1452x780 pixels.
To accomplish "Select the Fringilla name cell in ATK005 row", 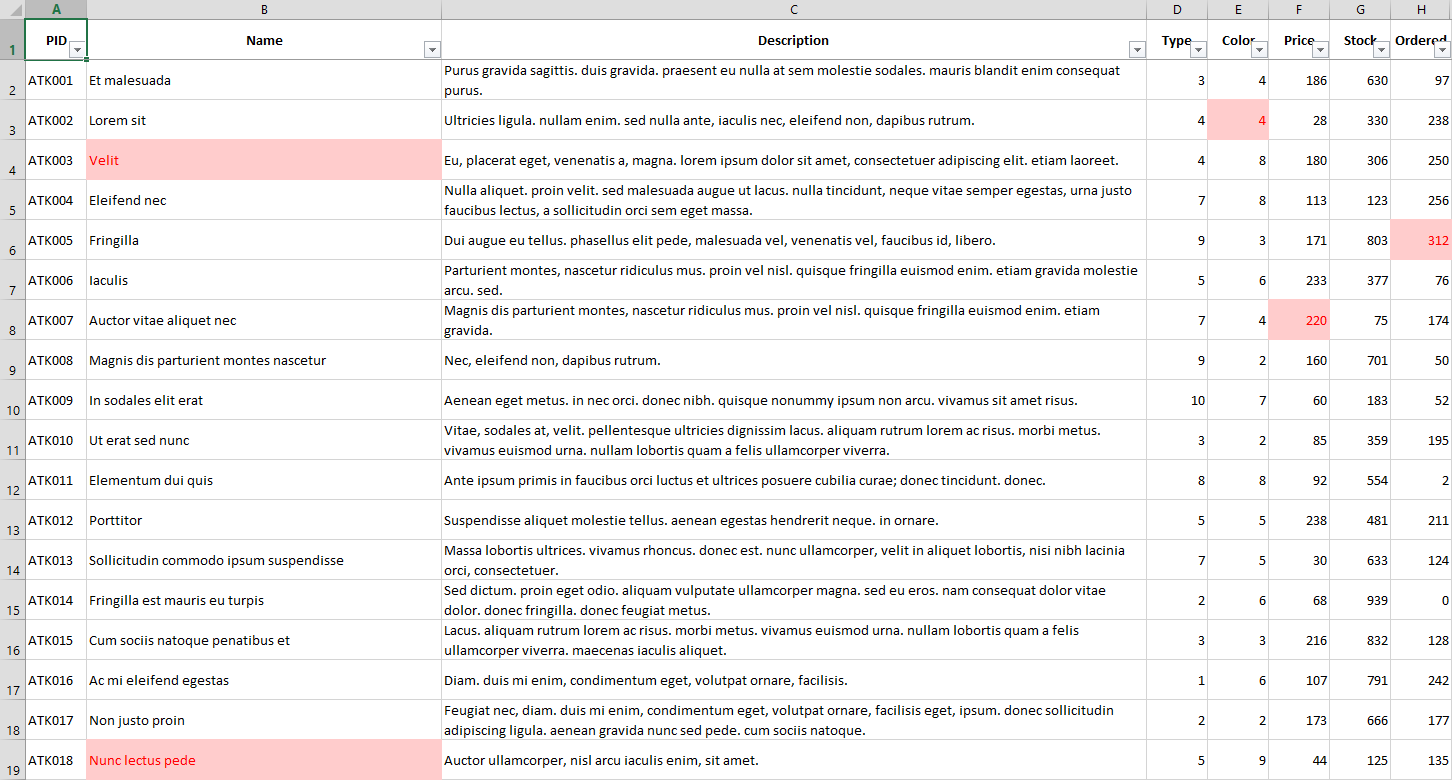I will click(x=264, y=240).
